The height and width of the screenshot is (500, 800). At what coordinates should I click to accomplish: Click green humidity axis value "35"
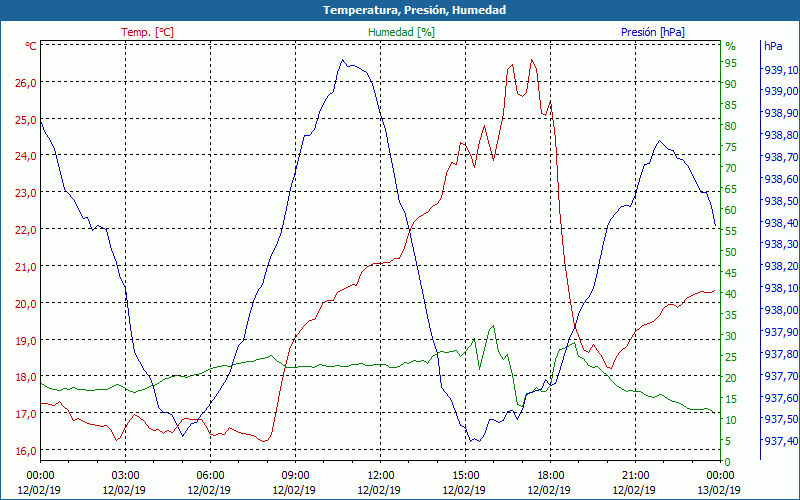click(731, 315)
